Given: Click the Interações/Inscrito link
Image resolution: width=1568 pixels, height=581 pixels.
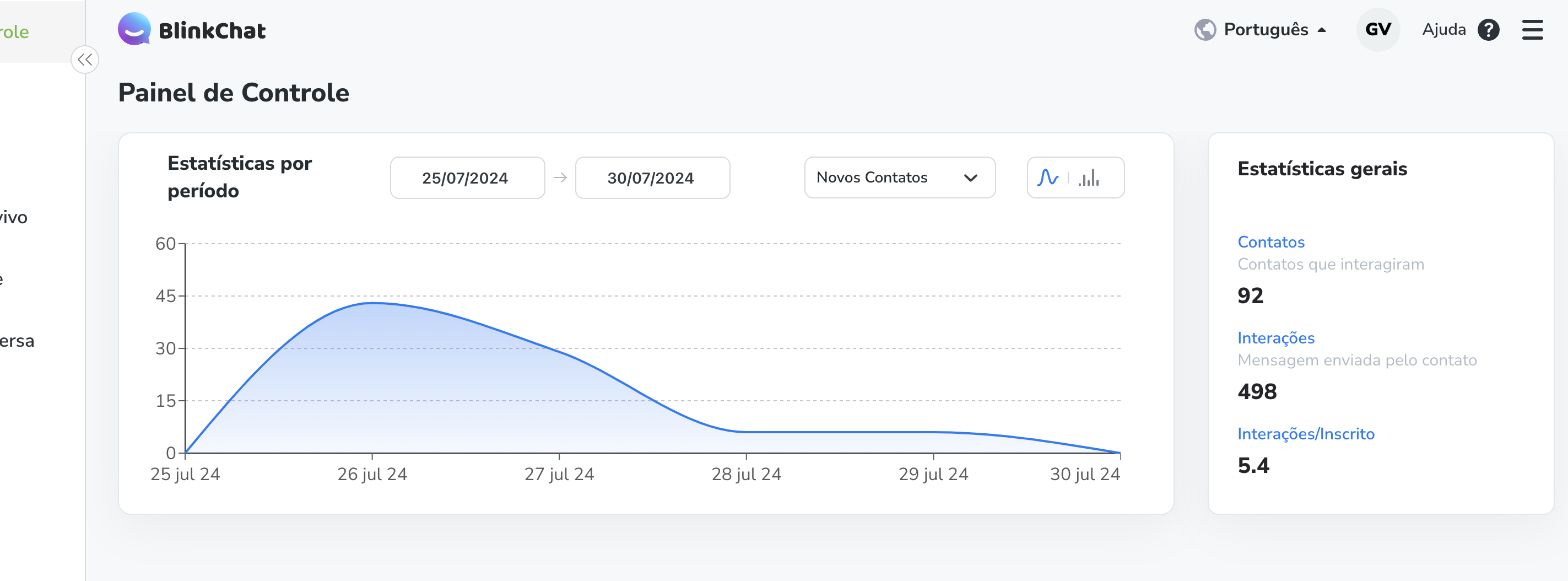Looking at the screenshot, I should click(x=1305, y=434).
